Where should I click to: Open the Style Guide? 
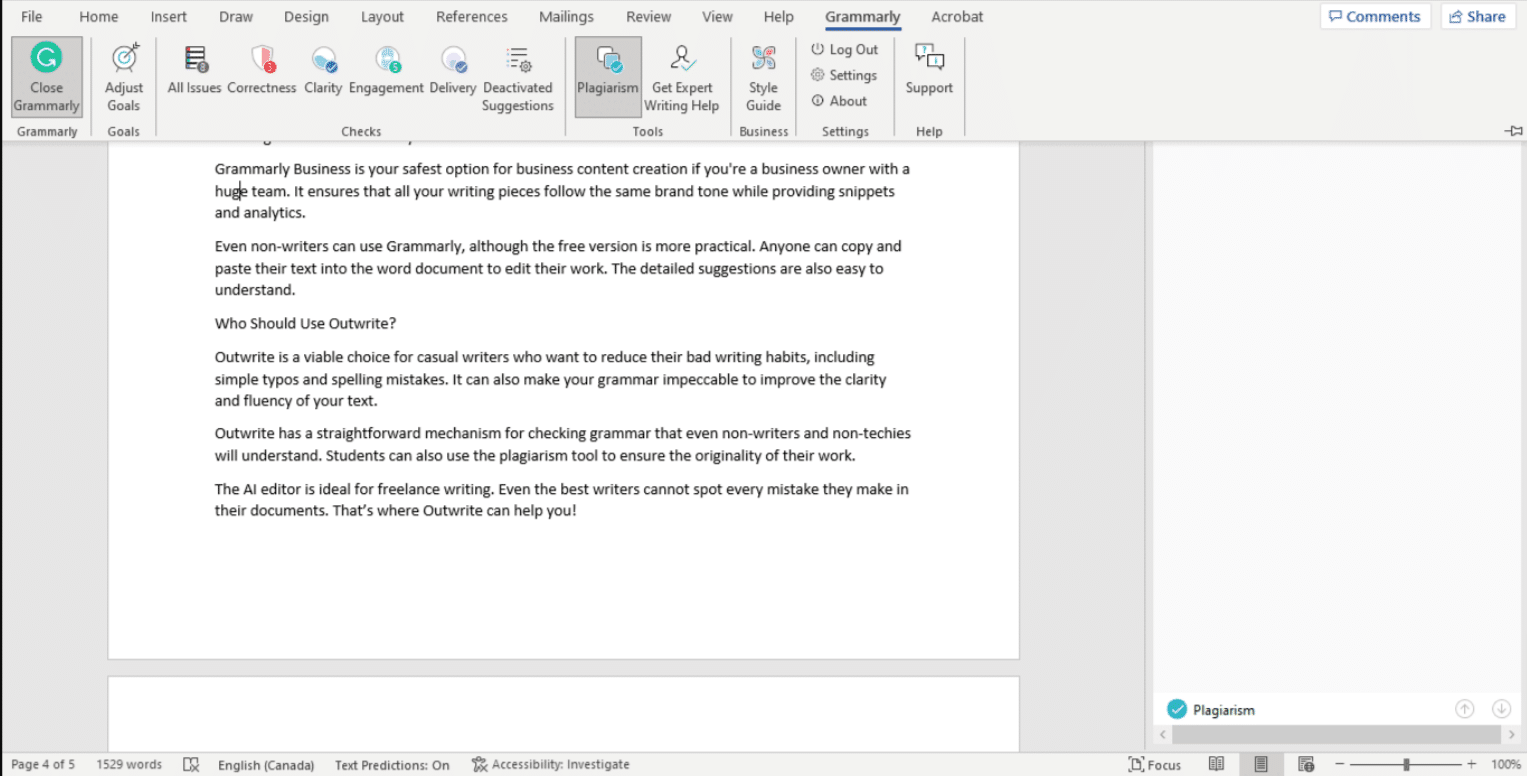tap(763, 78)
